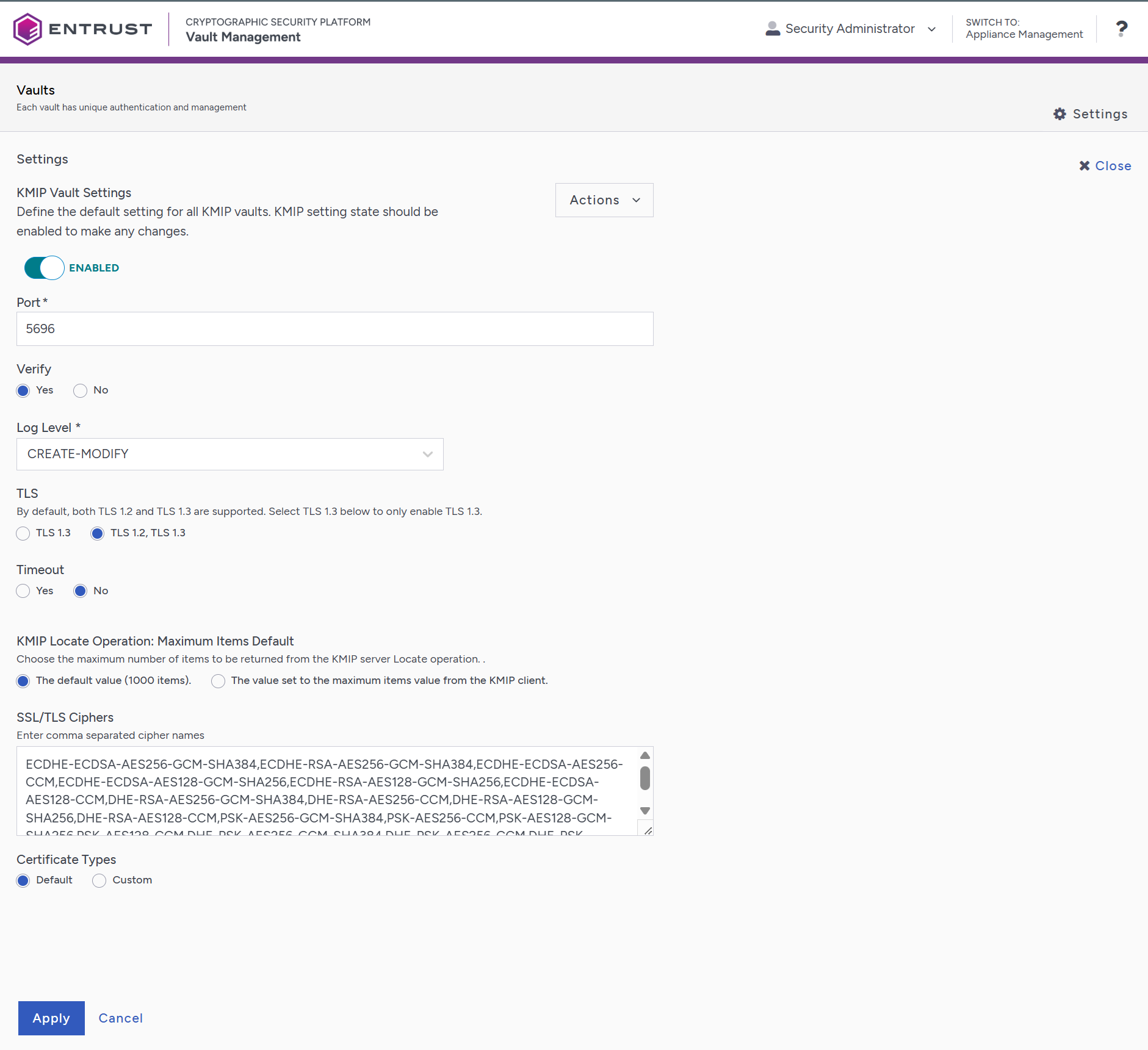1148x1050 pixels.
Task: Select Verify No radio button
Action: [x=80, y=390]
